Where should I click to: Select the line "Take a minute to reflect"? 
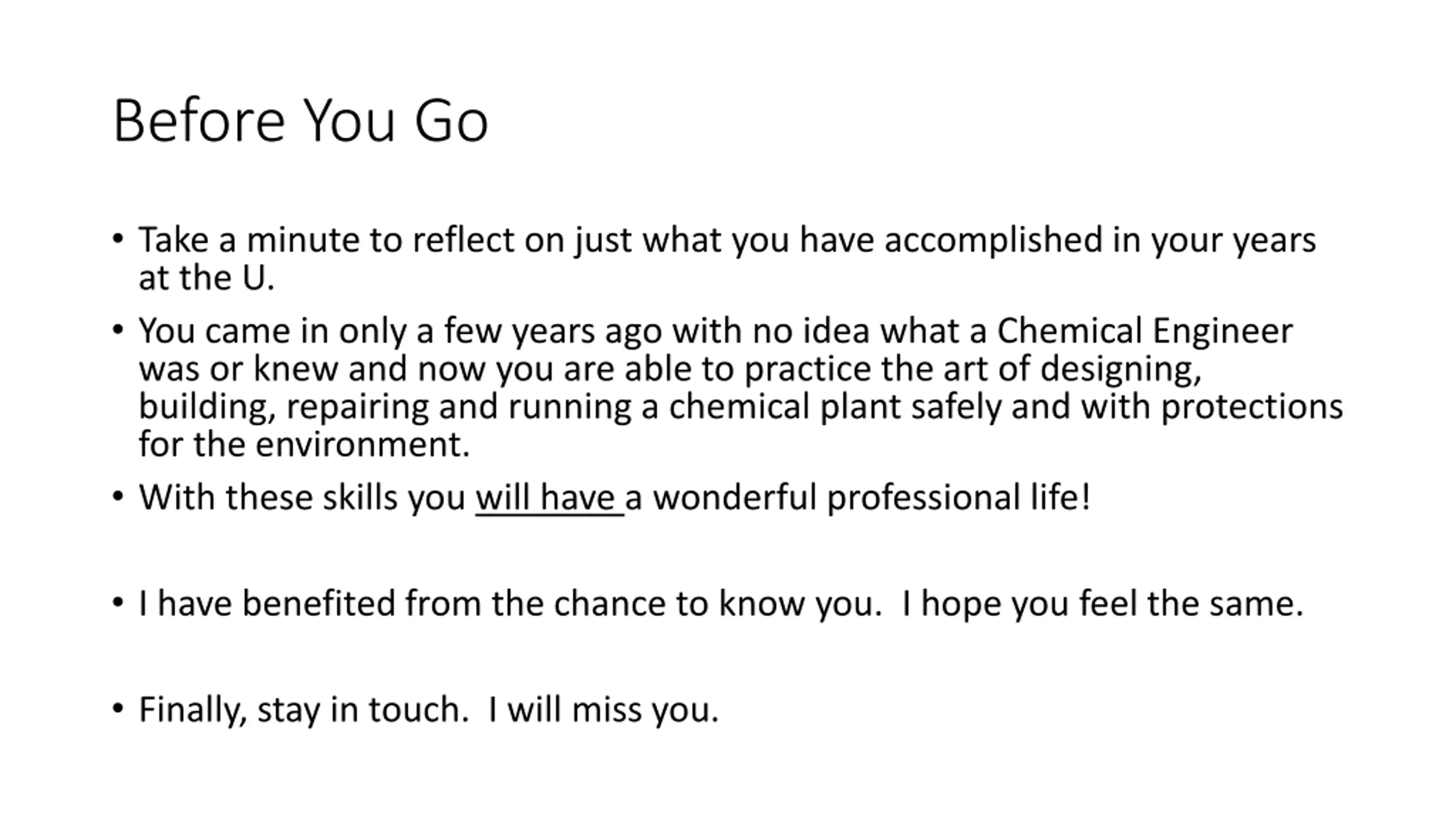click(x=727, y=240)
